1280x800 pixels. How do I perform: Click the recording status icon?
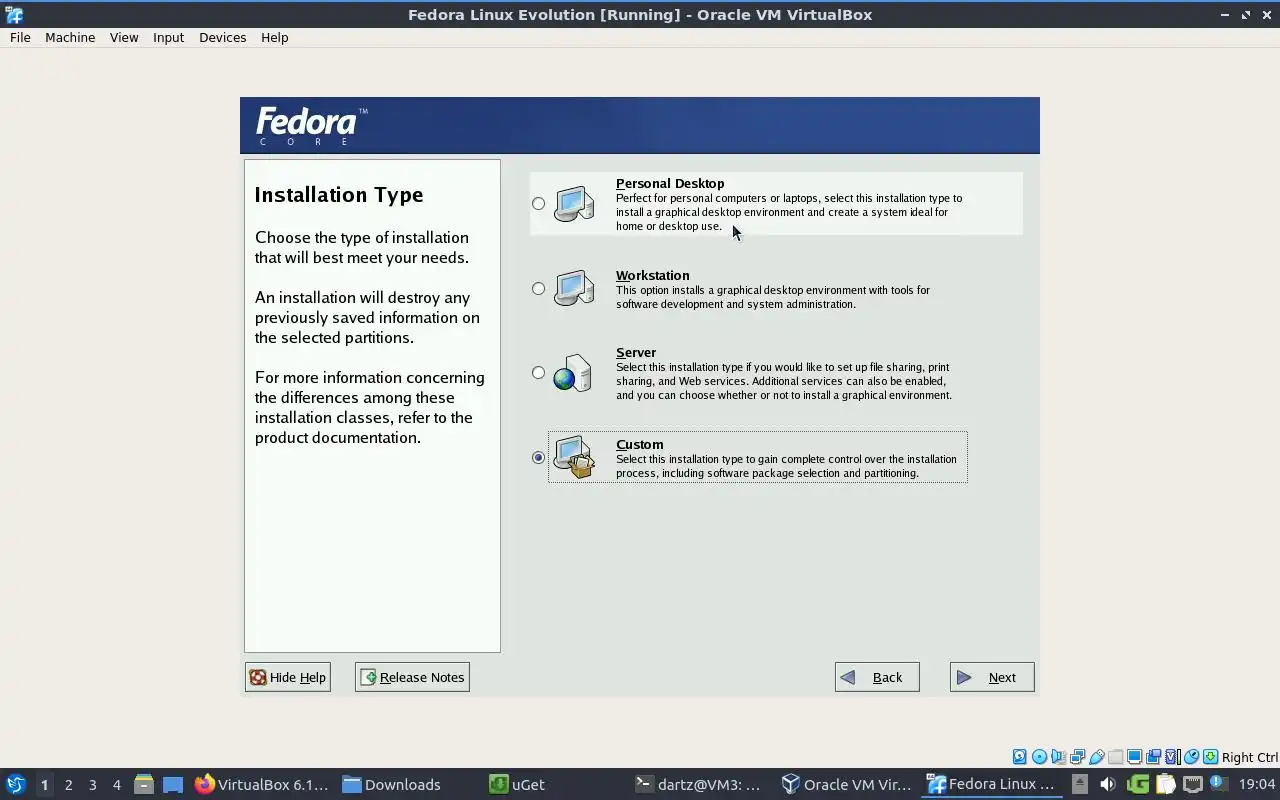(x=1153, y=757)
